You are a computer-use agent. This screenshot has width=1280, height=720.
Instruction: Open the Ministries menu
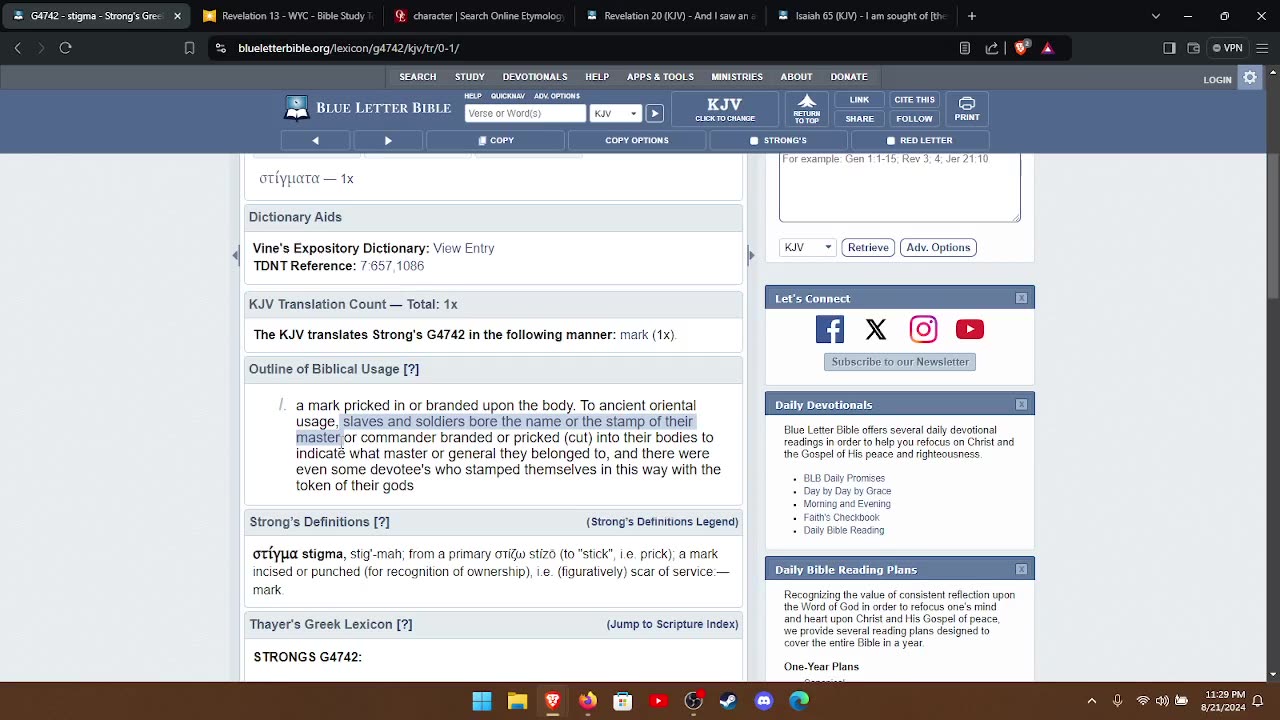tap(737, 77)
